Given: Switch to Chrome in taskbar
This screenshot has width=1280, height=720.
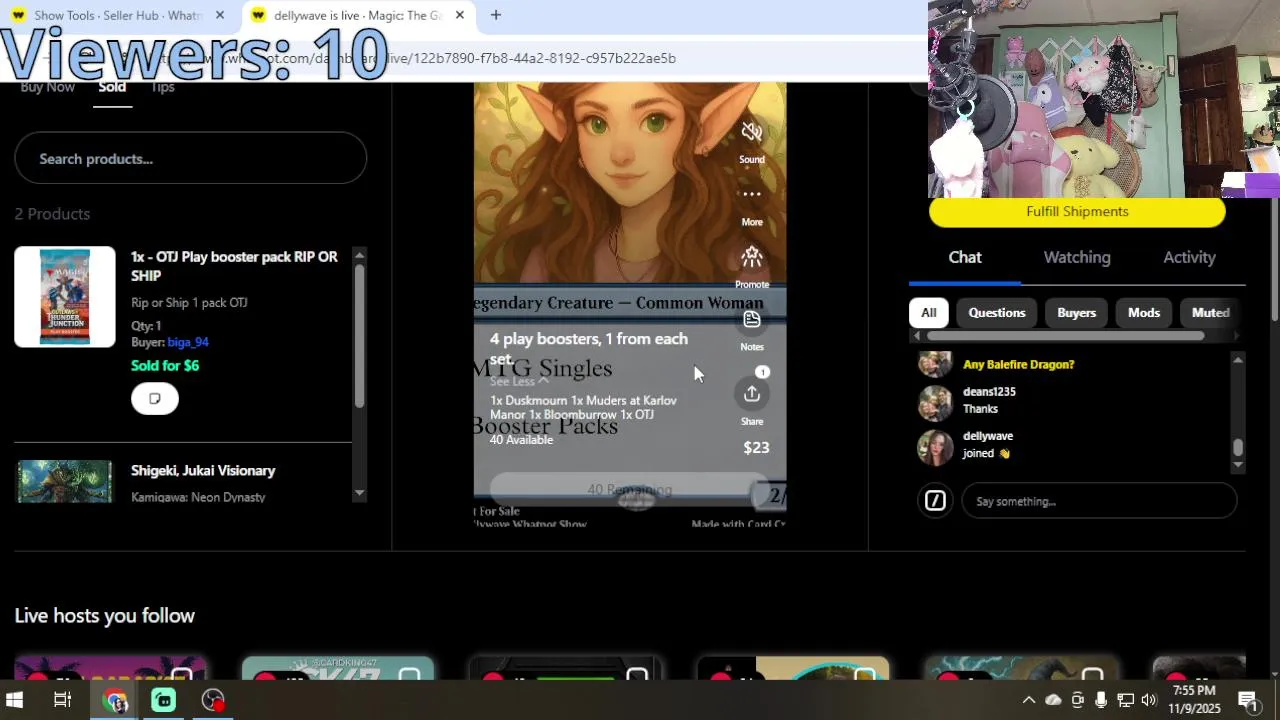Looking at the screenshot, I should click(x=115, y=701).
